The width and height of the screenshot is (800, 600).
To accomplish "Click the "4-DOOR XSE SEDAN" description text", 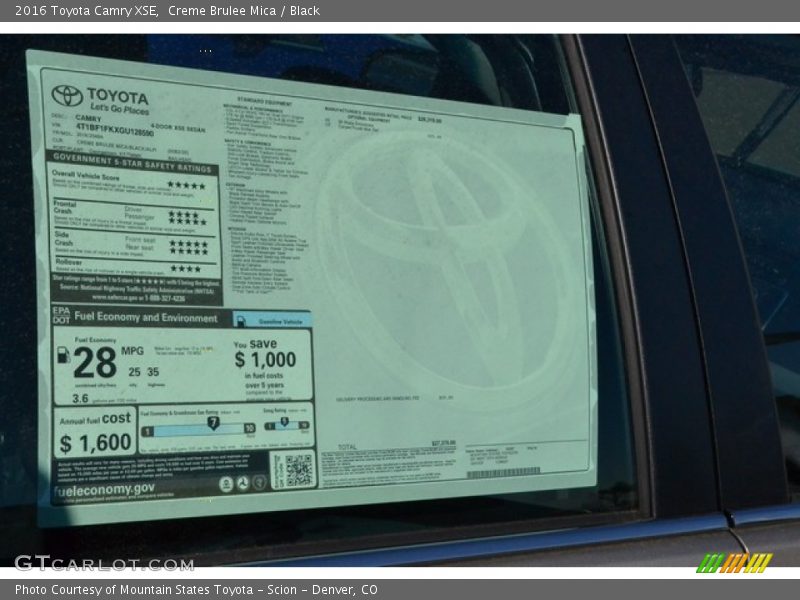I will 178,128.
